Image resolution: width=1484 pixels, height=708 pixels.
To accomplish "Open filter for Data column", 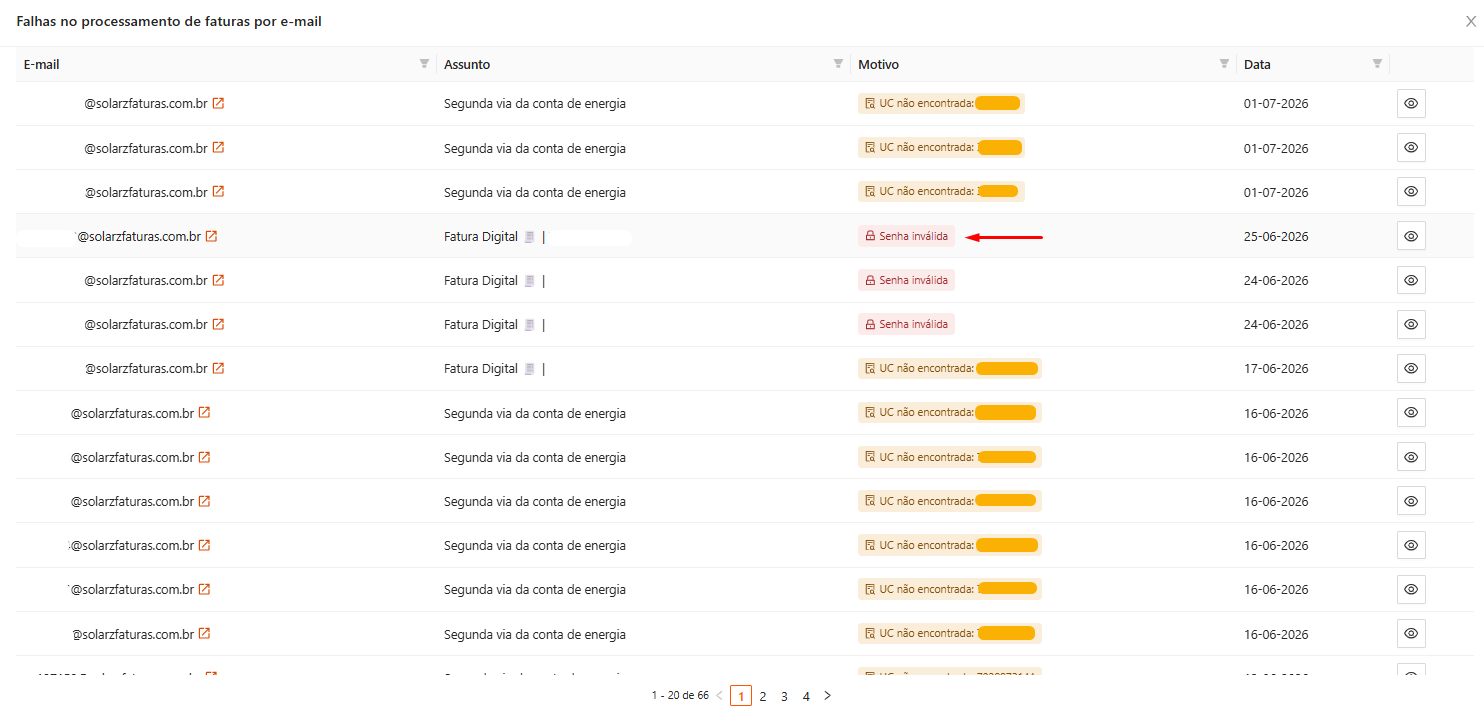I will [x=1377, y=64].
